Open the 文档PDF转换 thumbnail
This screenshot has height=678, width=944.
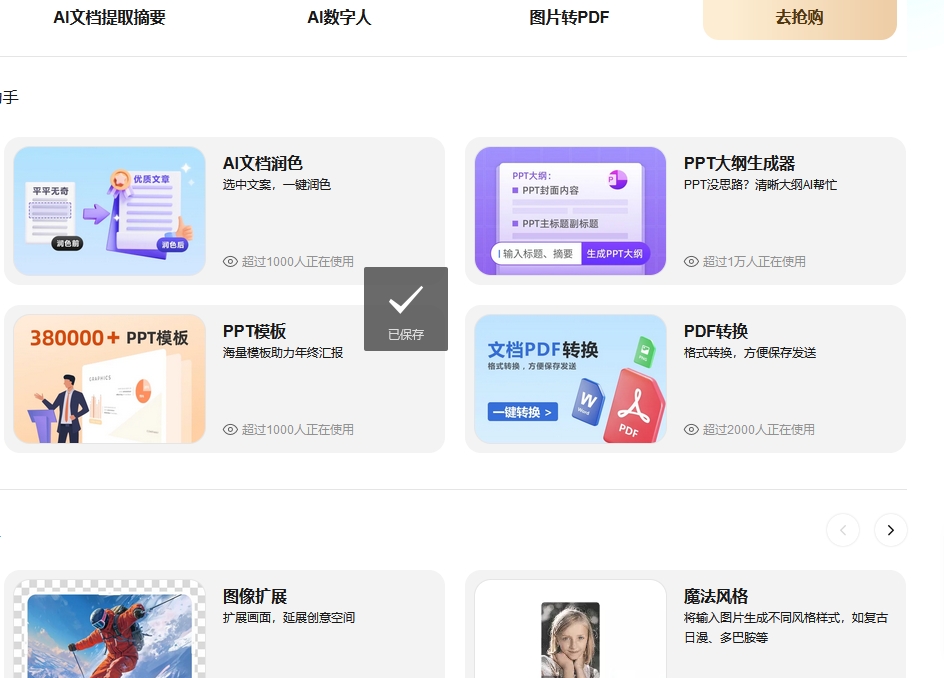(x=570, y=379)
